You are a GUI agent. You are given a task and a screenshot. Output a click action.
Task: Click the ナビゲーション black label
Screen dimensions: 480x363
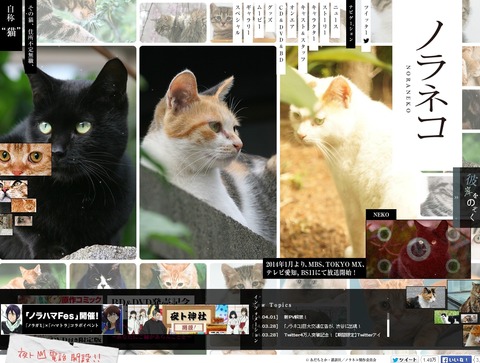coord(351,24)
